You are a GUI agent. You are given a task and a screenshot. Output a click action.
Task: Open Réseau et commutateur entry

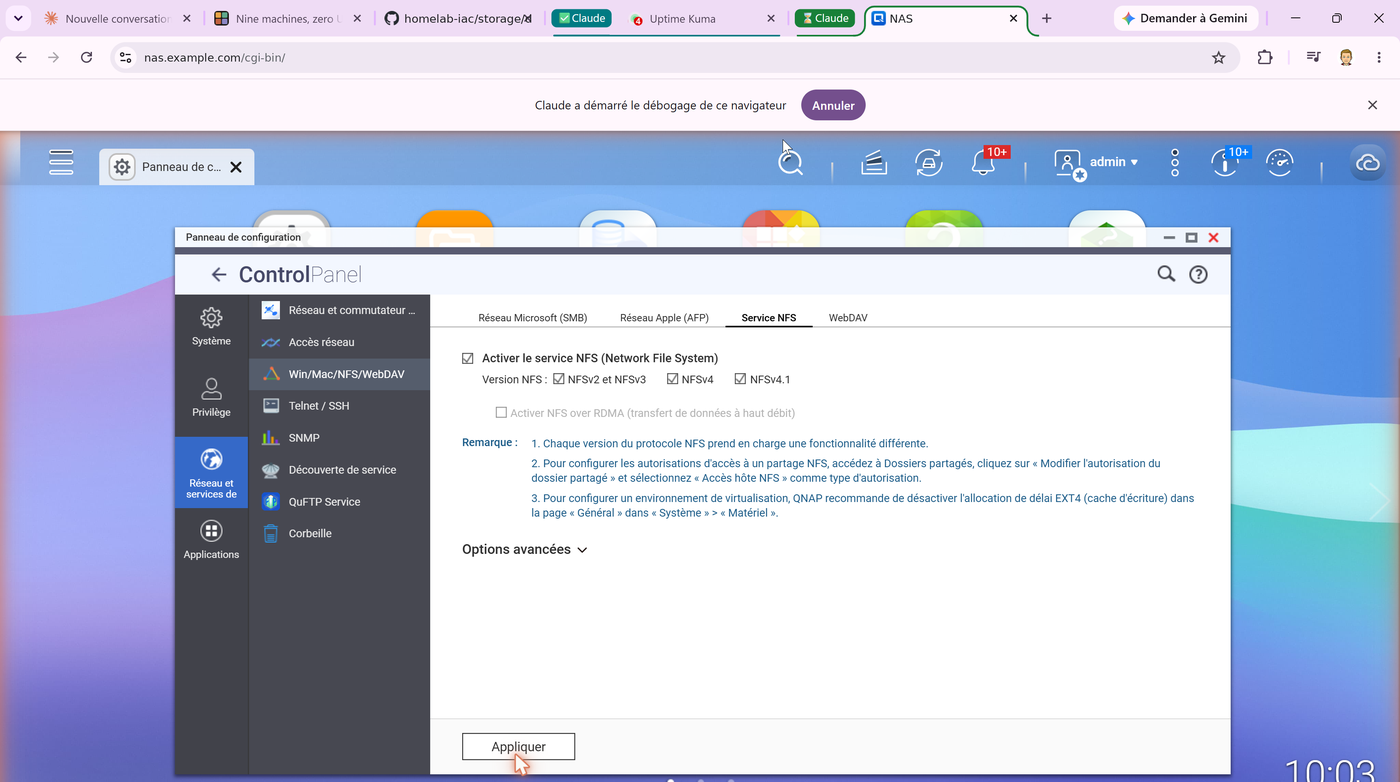(339, 310)
